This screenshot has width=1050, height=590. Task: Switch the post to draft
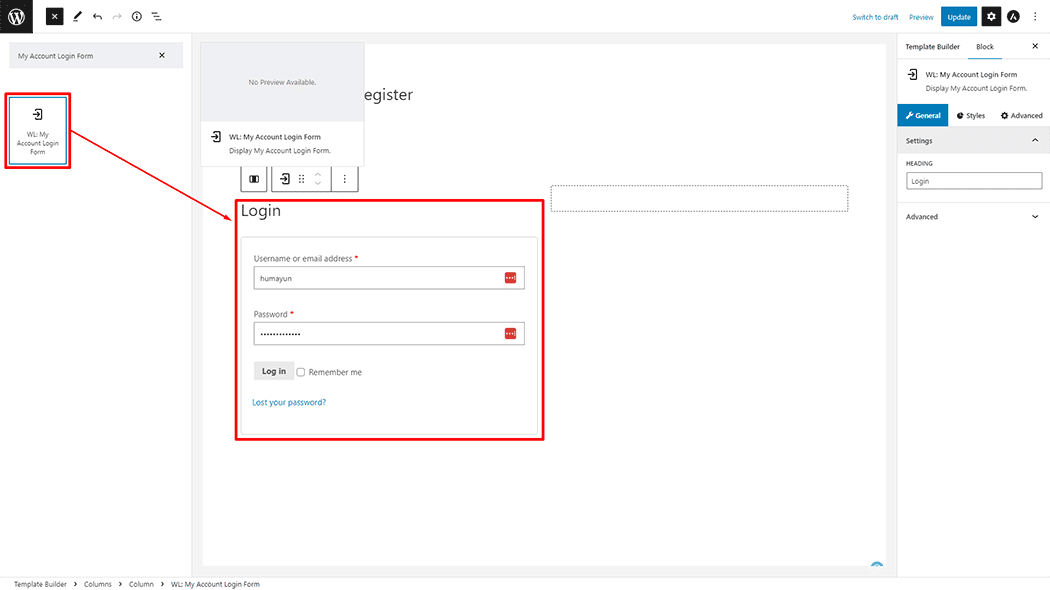point(875,16)
